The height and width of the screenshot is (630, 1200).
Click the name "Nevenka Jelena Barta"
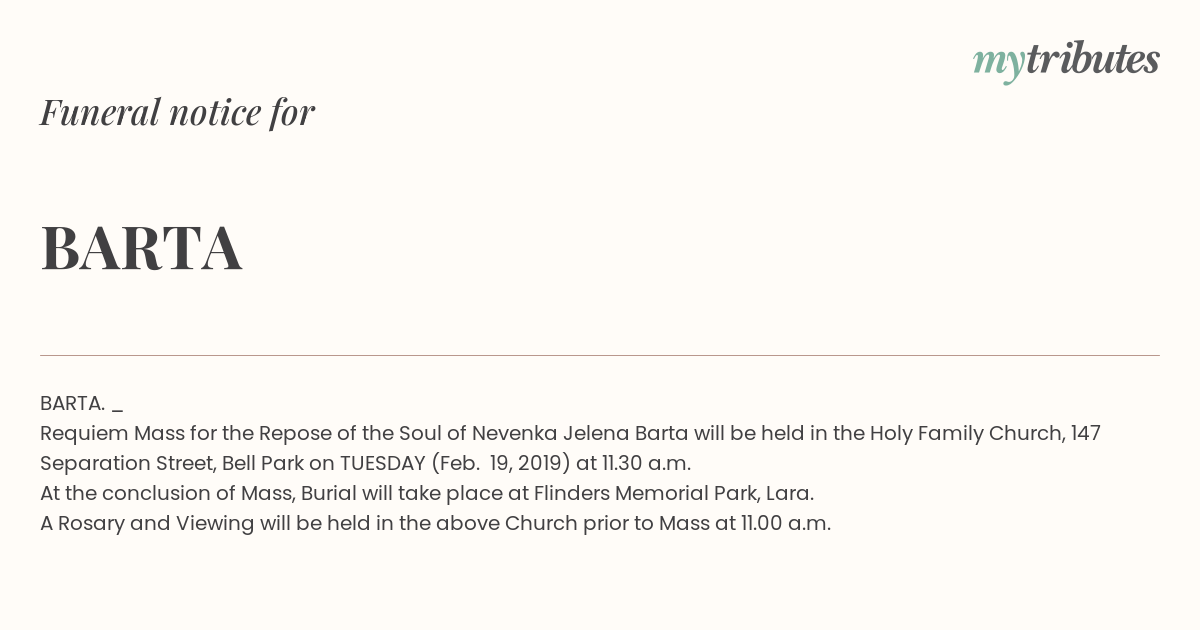580,433
